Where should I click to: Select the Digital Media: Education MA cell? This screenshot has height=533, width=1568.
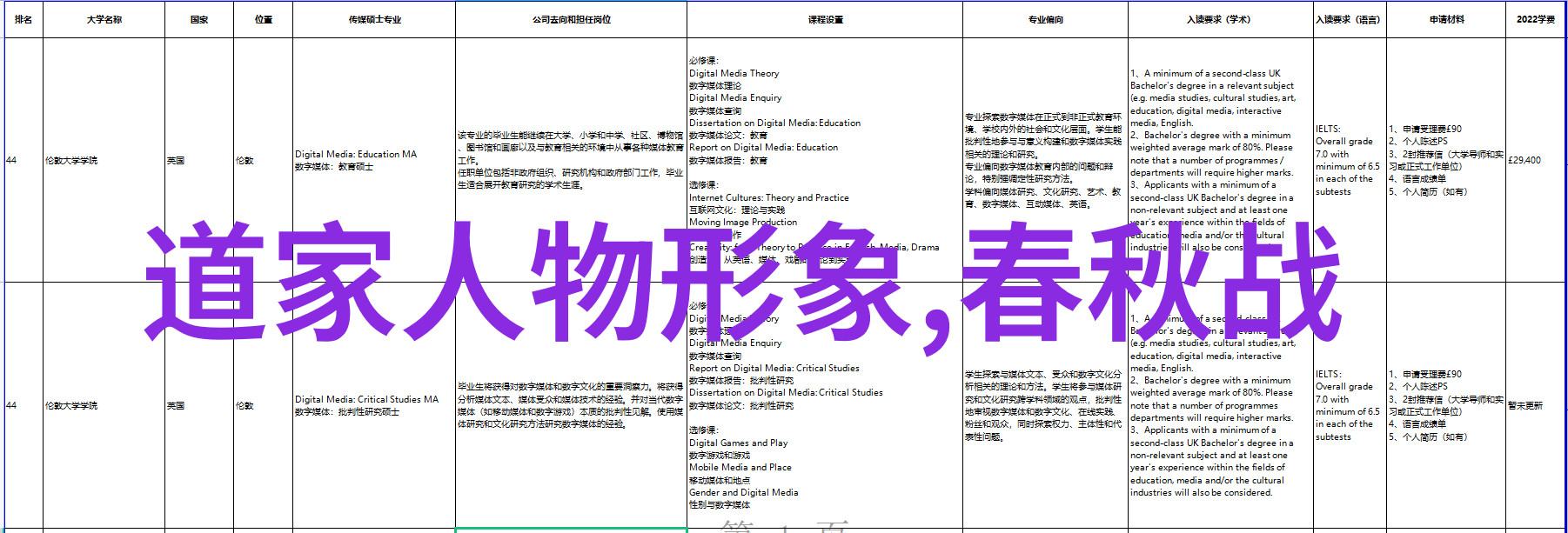pyautogui.click(x=374, y=160)
